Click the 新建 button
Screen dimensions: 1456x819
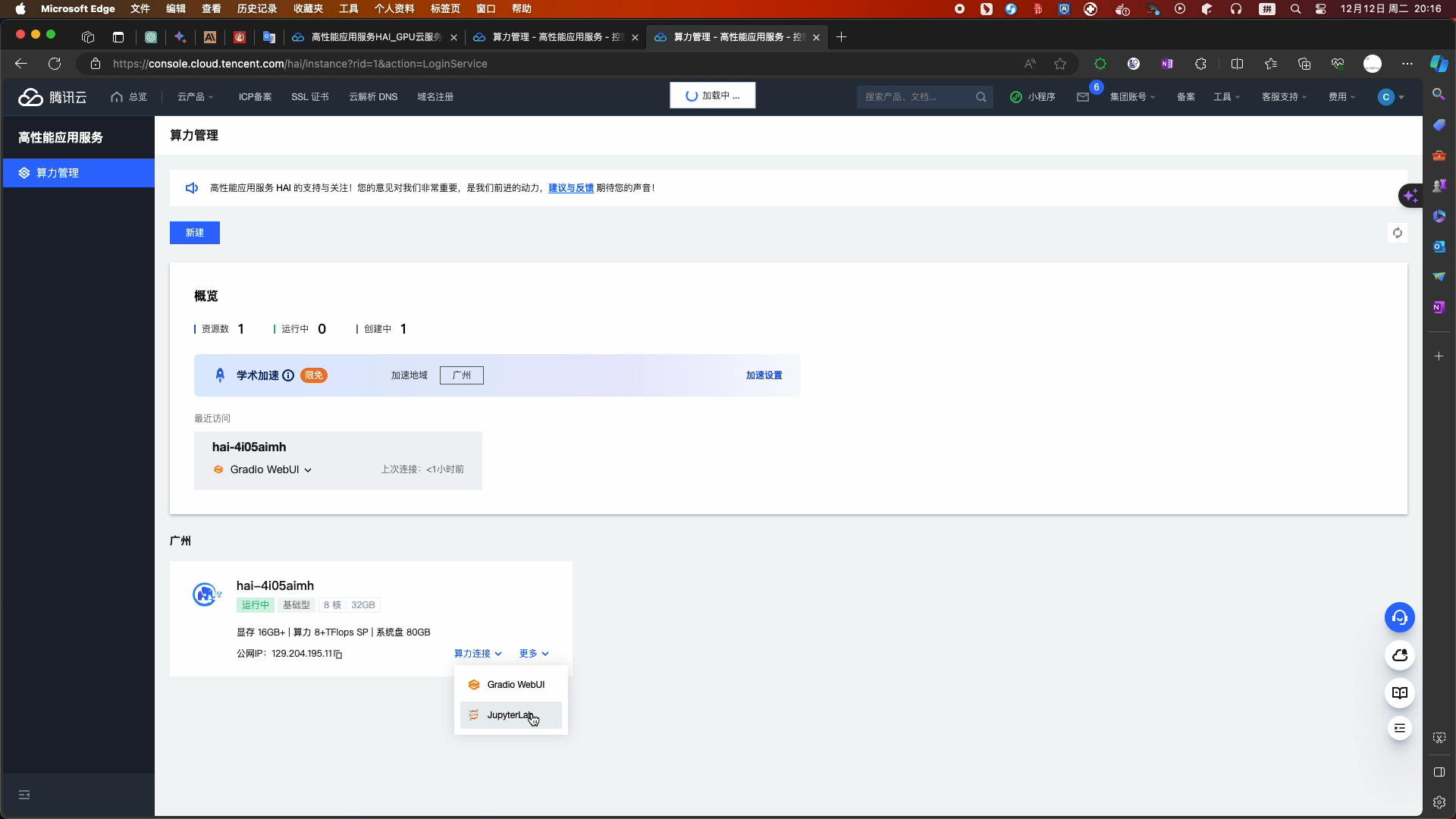pyautogui.click(x=194, y=233)
